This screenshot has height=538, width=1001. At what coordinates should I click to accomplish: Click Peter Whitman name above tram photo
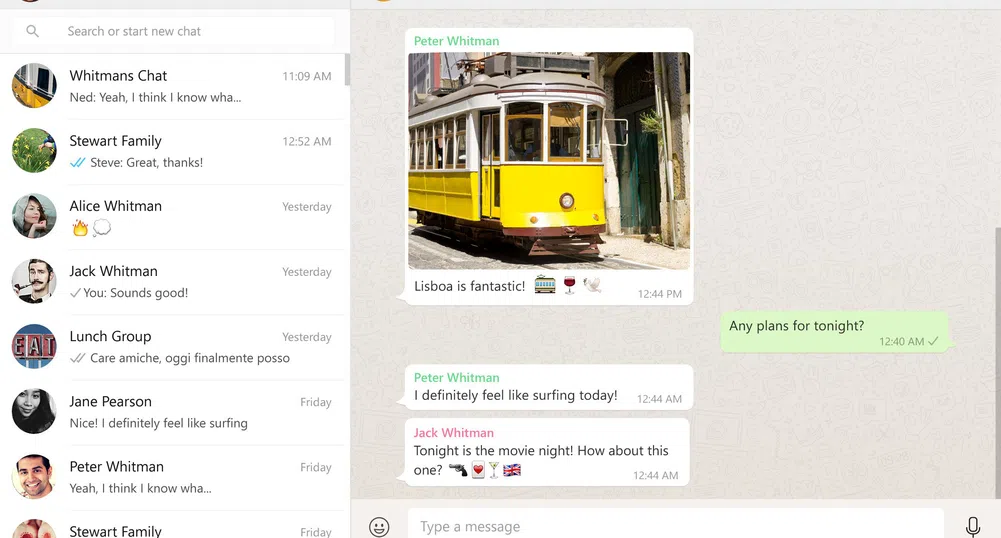[x=456, y=41]
